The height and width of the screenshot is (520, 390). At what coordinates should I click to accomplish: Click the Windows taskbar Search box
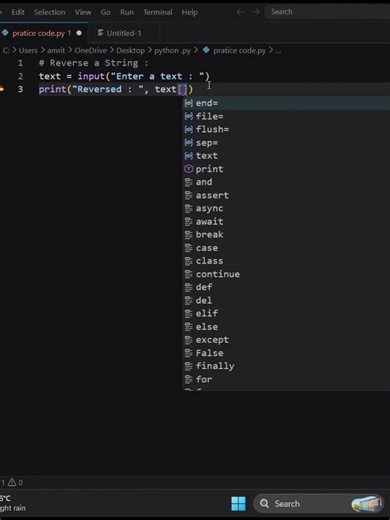coord(318,503)
